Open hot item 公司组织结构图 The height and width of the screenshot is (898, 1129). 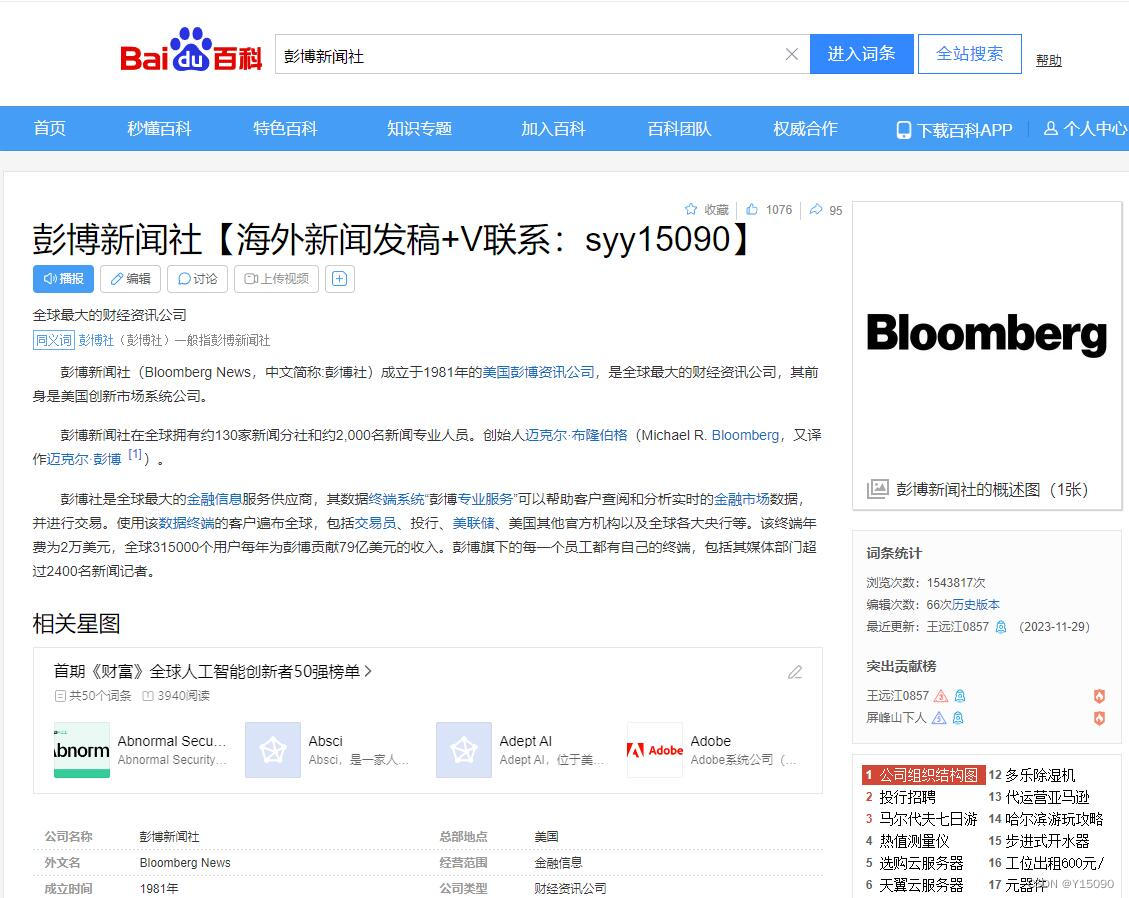pyautogui.click(x=929, y=775)
